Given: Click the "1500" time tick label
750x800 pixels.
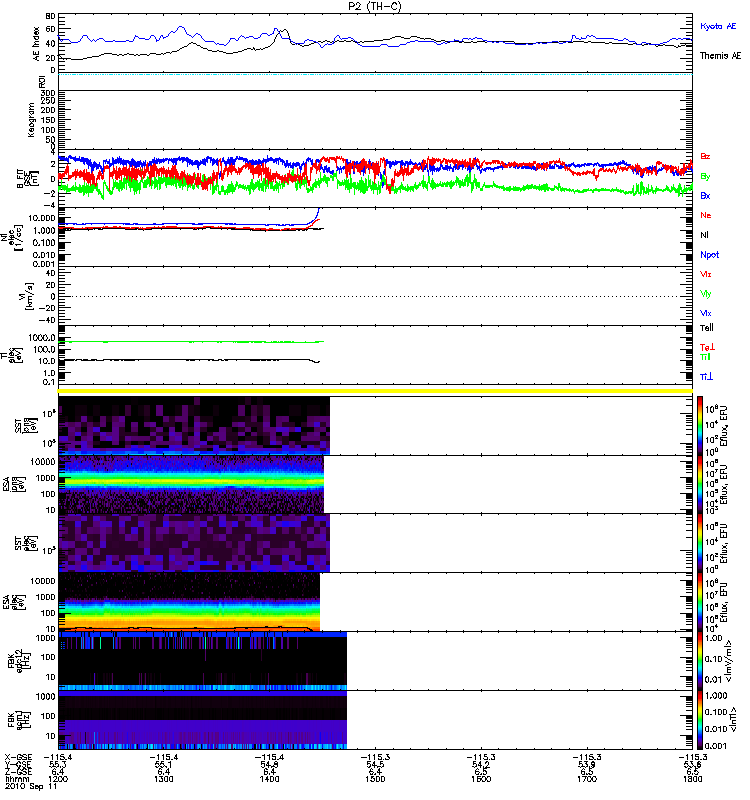Looking at the screenshot, I should tap(375, 779).
